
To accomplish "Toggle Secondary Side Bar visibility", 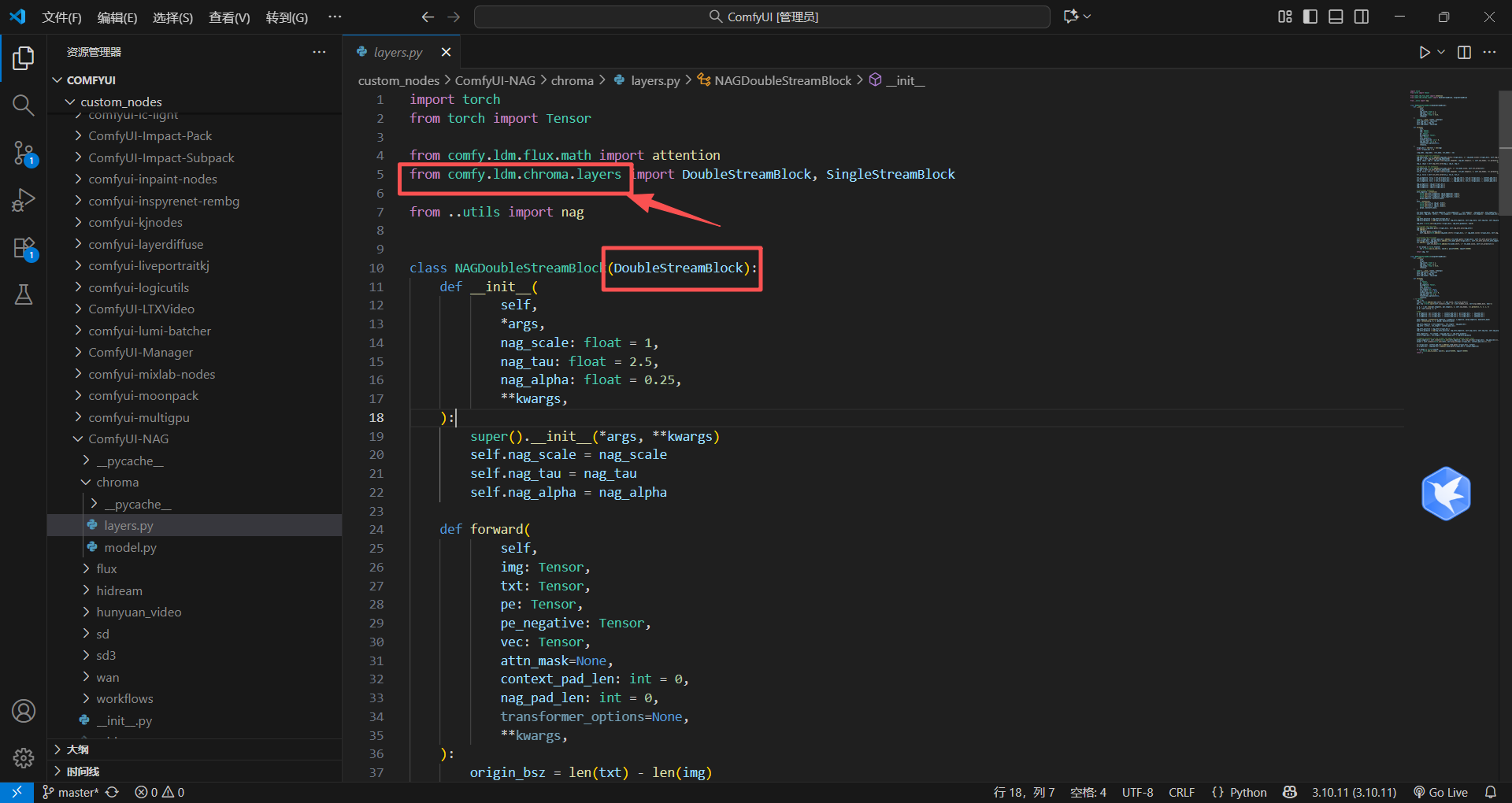I will click(1362, 17).
